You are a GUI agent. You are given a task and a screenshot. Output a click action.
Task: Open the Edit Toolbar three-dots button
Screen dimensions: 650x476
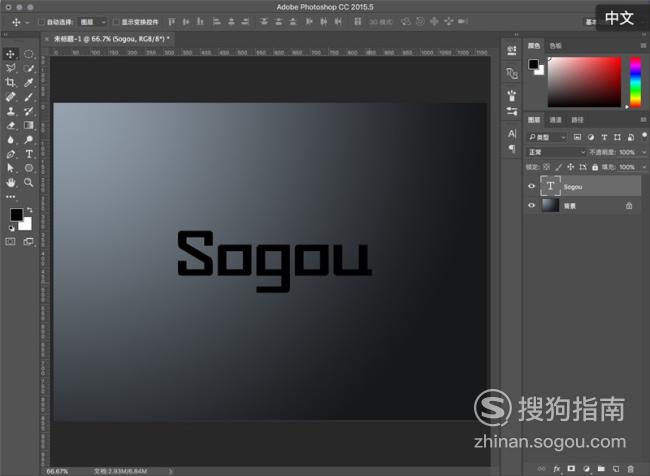[x=10, y=197]
